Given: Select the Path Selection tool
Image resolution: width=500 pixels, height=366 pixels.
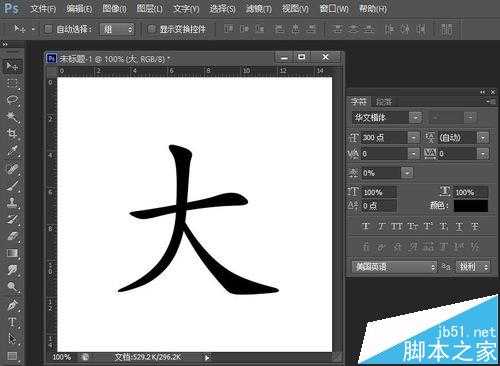Looking at the screenshot, I should [12, 339].
